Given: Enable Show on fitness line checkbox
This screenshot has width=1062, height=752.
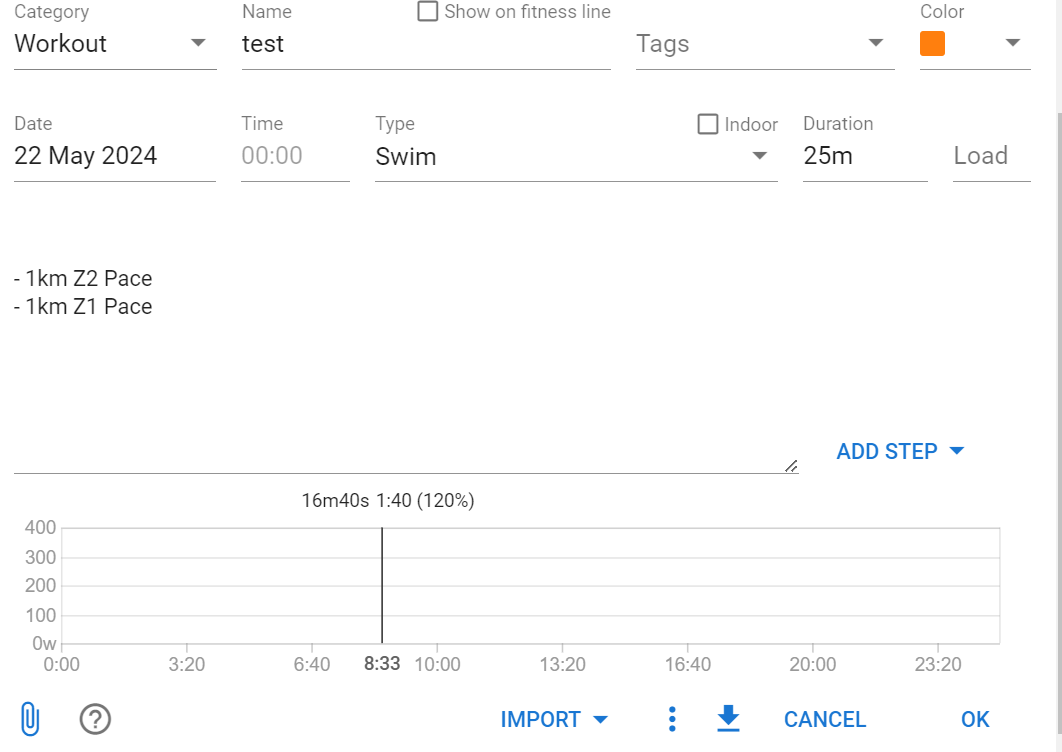Looking at the screenshot, I should coord(427,12).
